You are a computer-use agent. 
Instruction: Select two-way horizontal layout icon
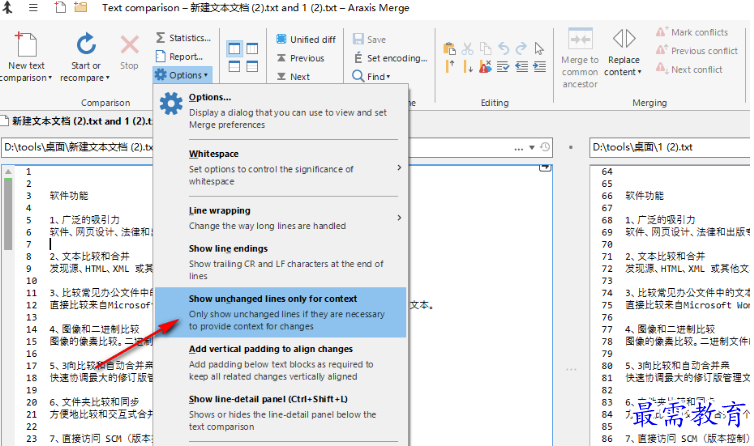tap(234, 66)
